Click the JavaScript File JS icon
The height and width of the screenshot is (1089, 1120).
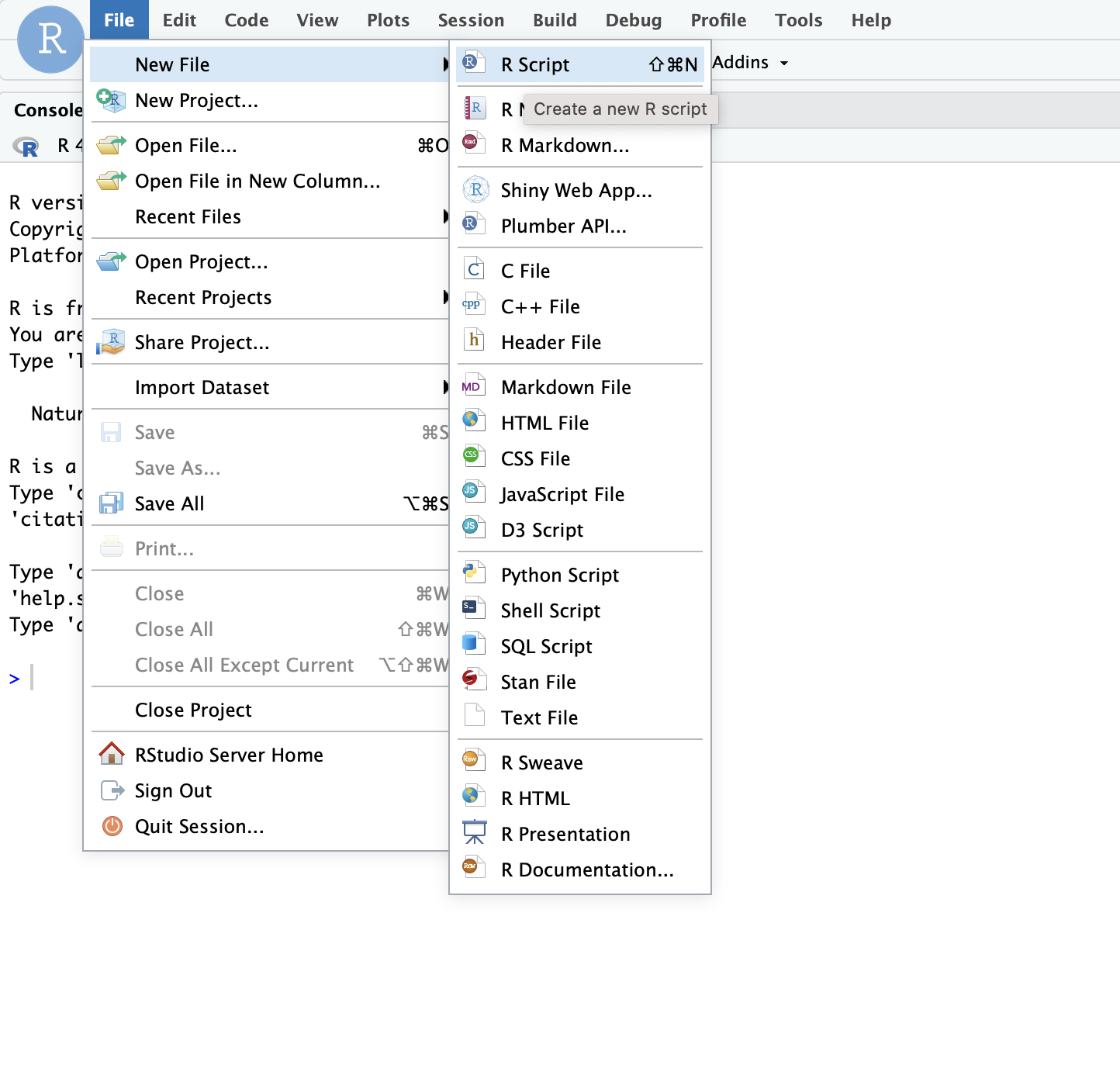(474, 493)
